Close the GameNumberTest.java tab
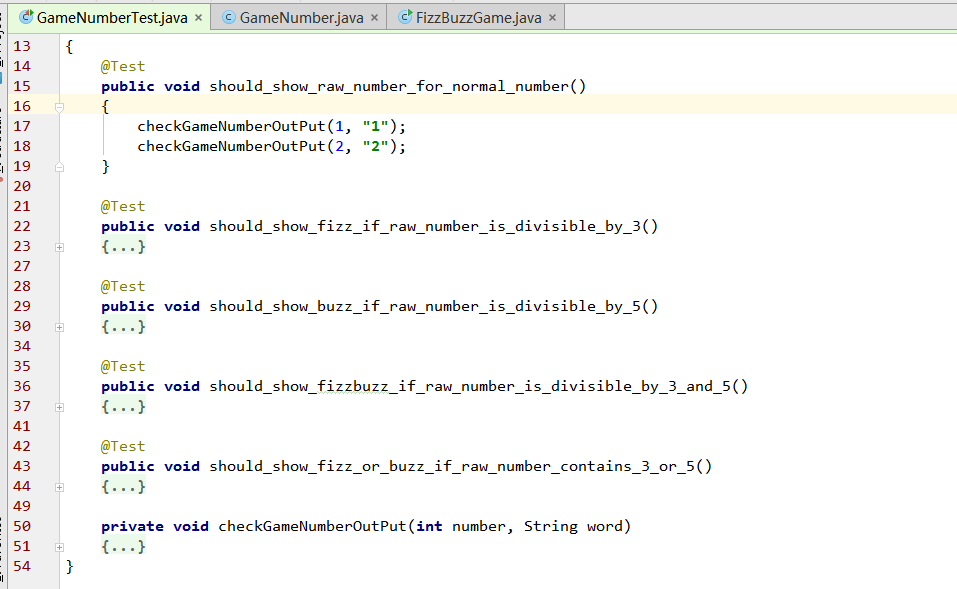The image size is (957, 589). (x=198, y=18)
